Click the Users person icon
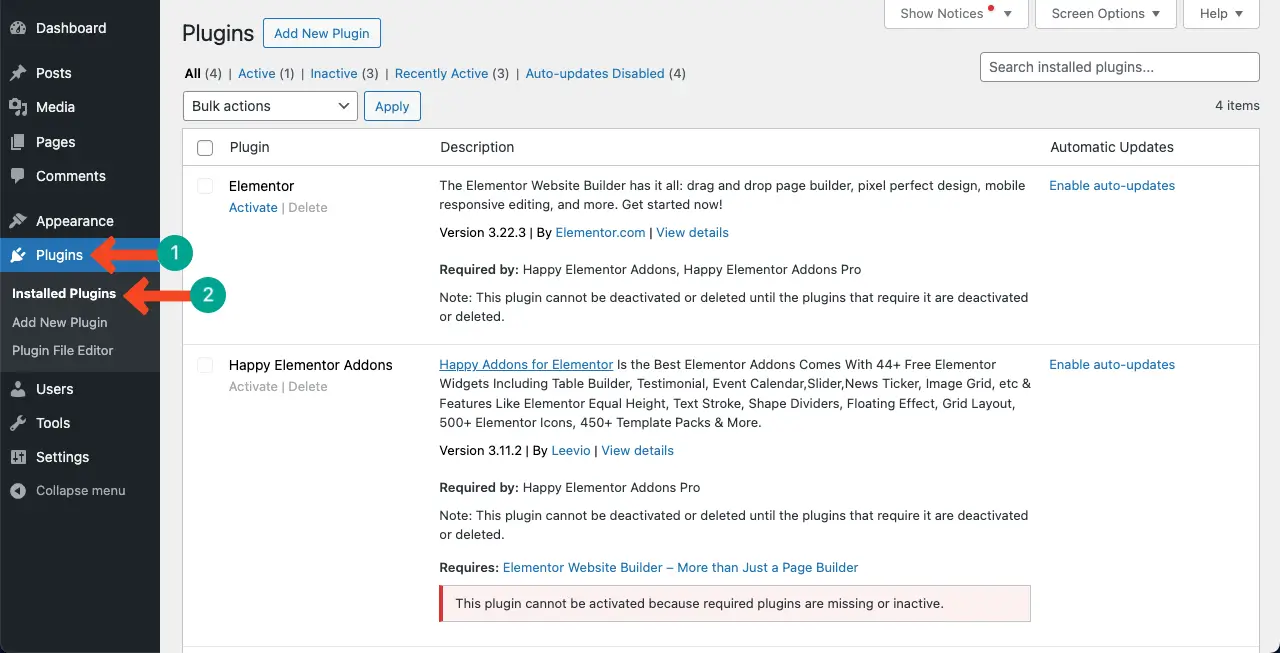Screen dimensions: 1280x653 (x=18, y=389)
